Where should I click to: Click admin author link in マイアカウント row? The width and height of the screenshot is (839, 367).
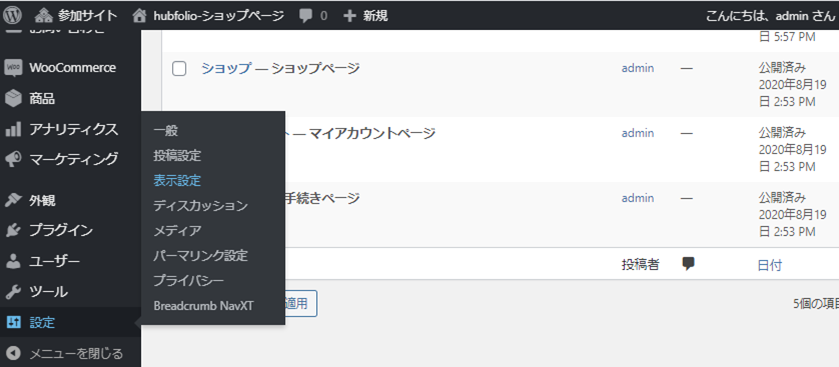[637, 133]
